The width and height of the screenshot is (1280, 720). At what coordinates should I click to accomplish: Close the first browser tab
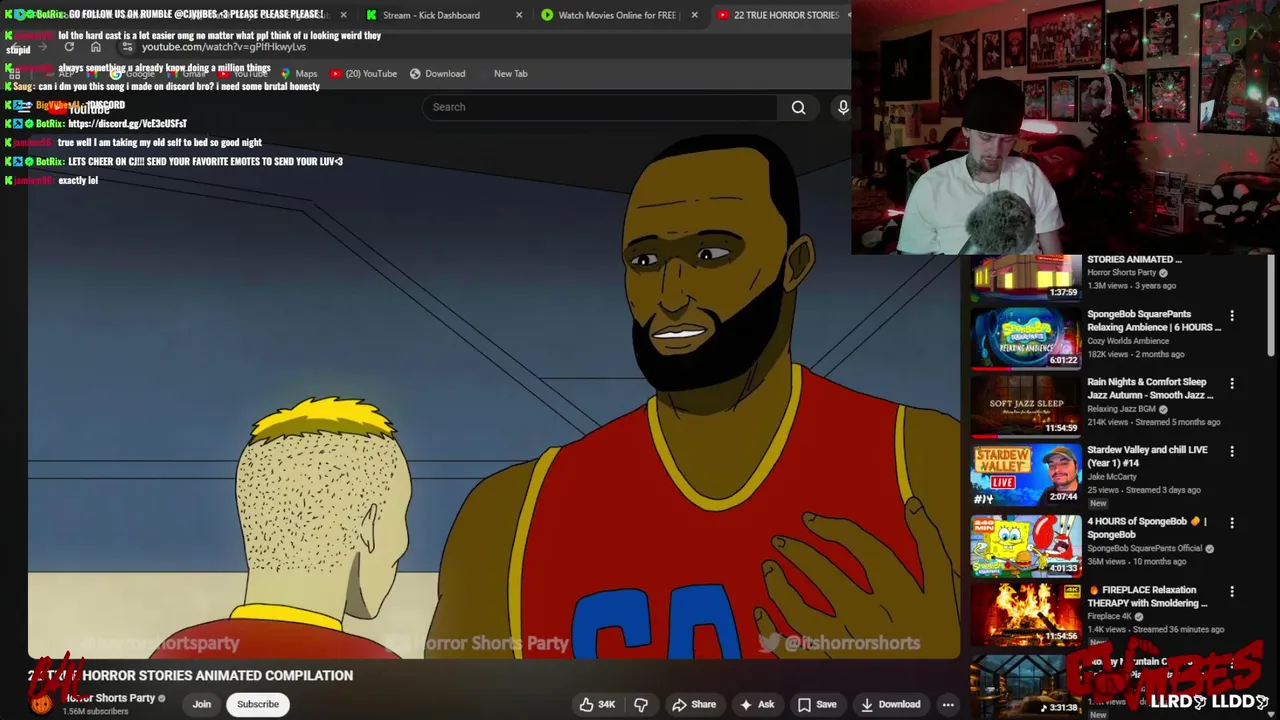(x=343, y=15)
